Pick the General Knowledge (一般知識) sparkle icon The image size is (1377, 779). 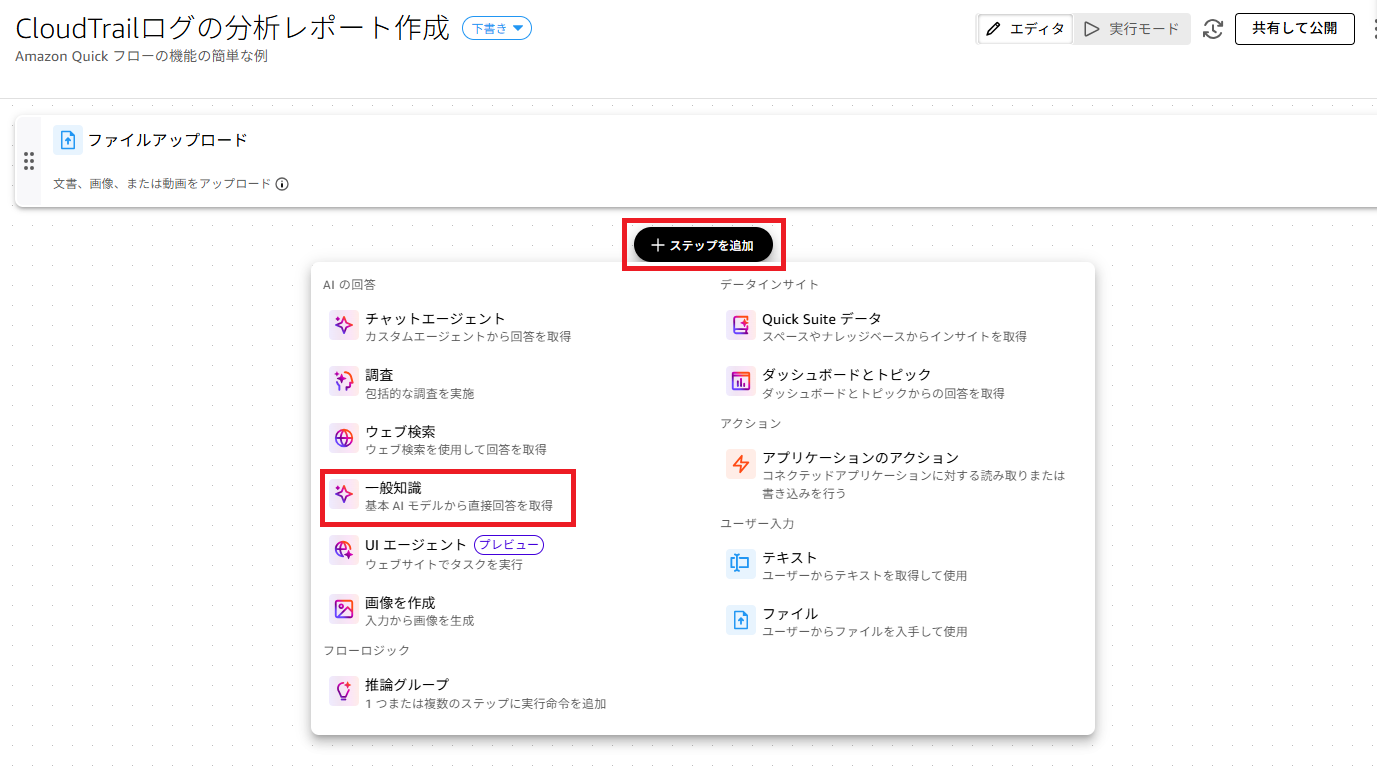(344, 494)
